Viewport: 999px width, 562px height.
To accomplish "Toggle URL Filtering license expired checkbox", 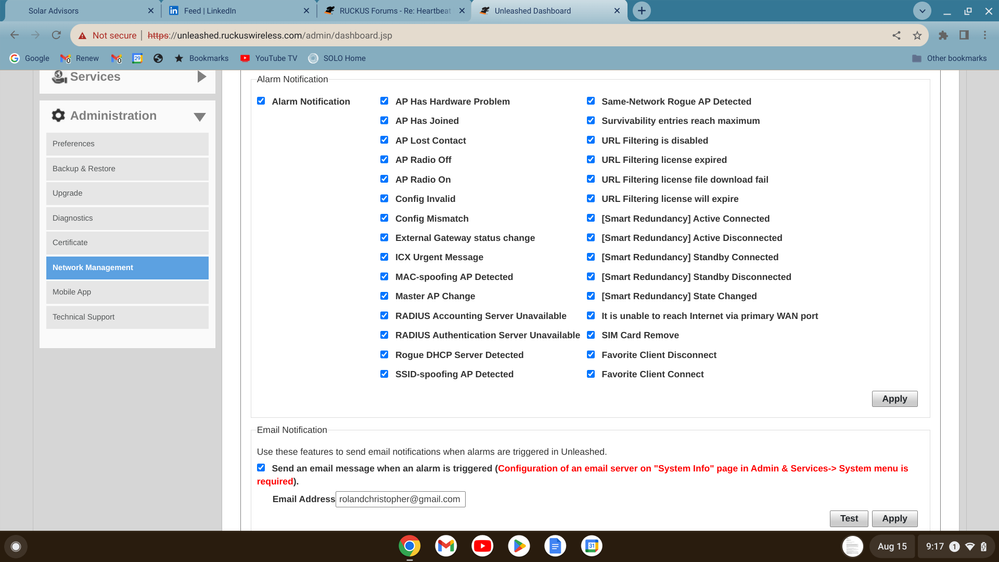I will pos(591,159).
